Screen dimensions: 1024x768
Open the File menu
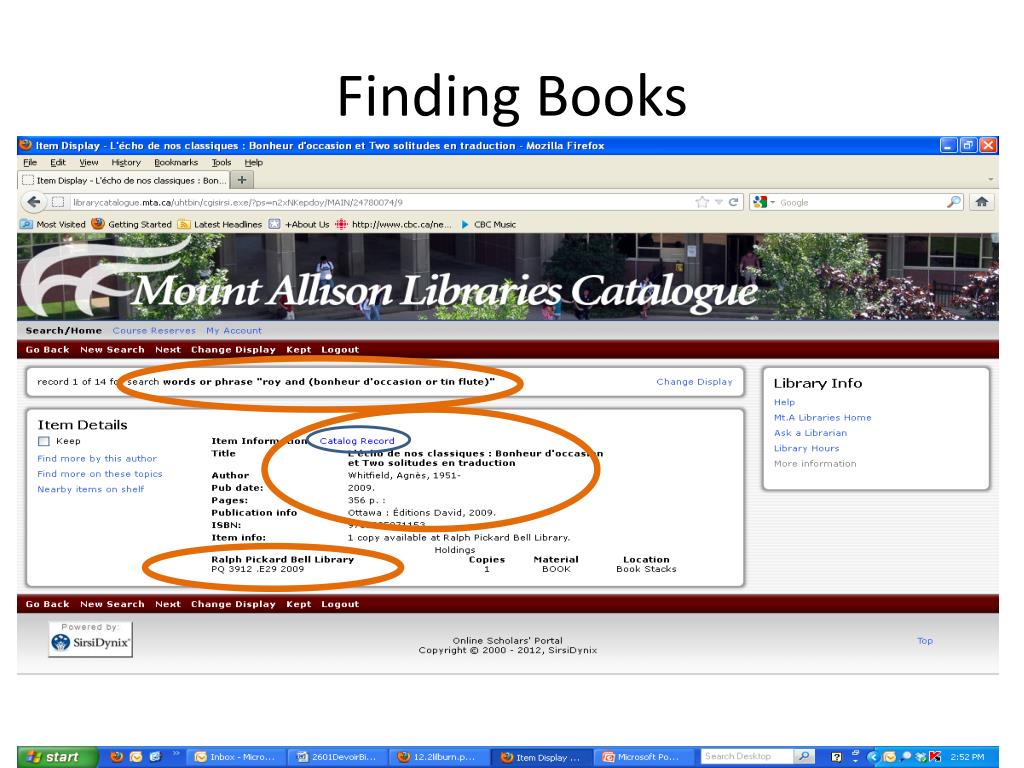(30, 163)
